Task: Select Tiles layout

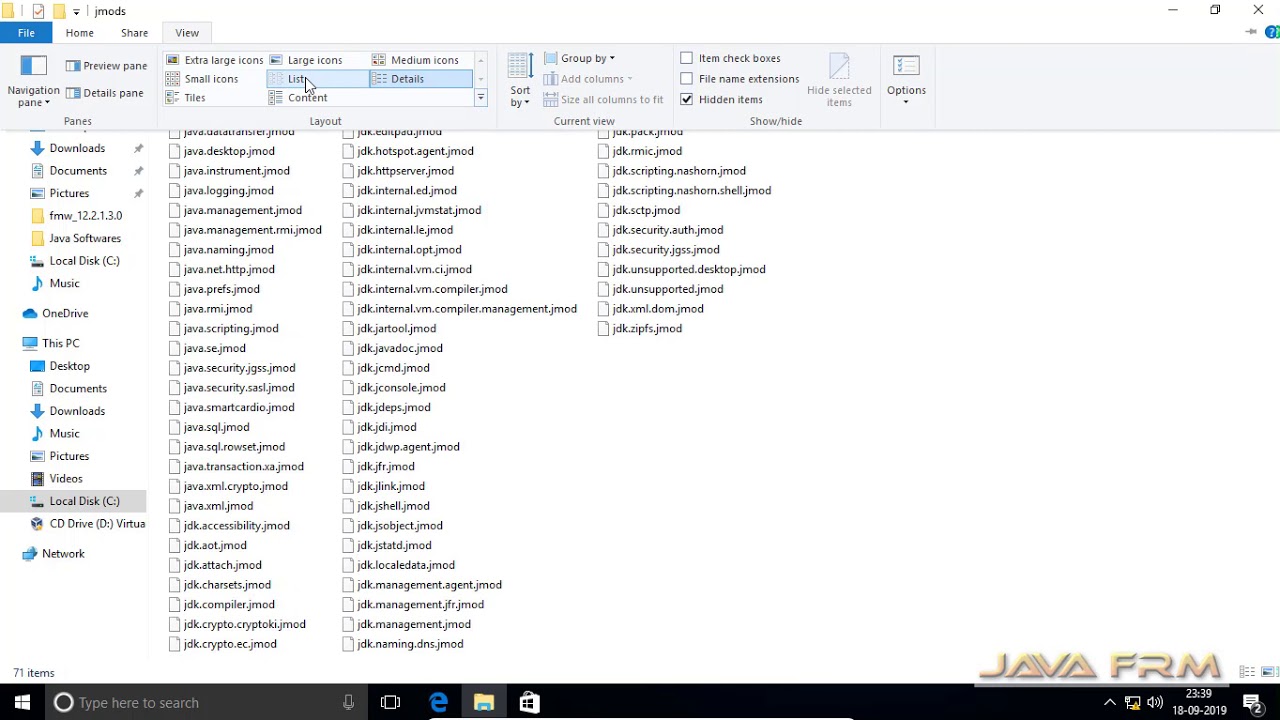Action: click(186, 98)
